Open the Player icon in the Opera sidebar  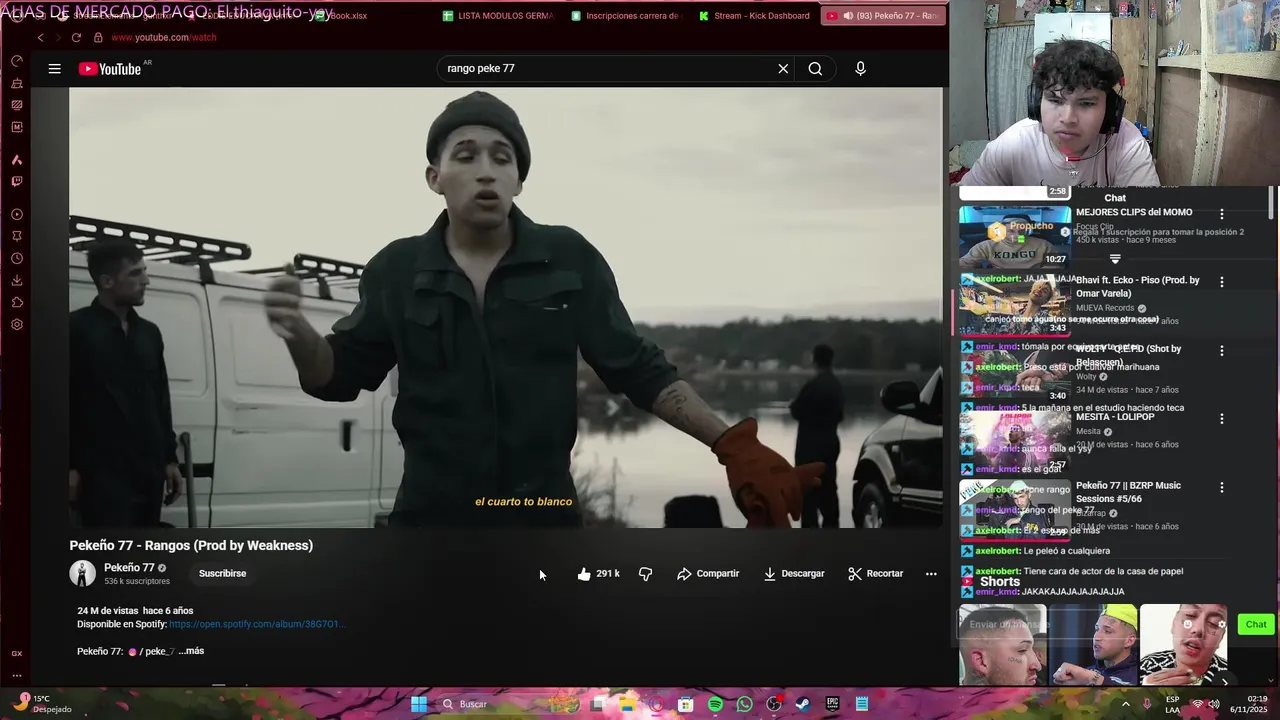[17, 215]
